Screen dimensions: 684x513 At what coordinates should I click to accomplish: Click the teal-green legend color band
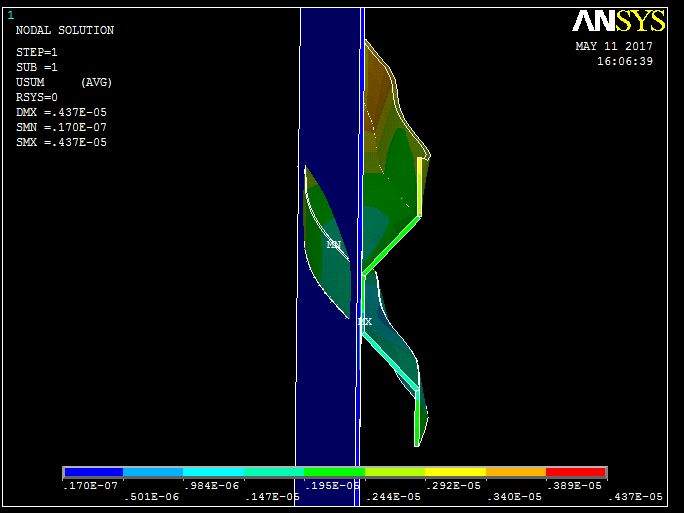(x=274, y=472)
